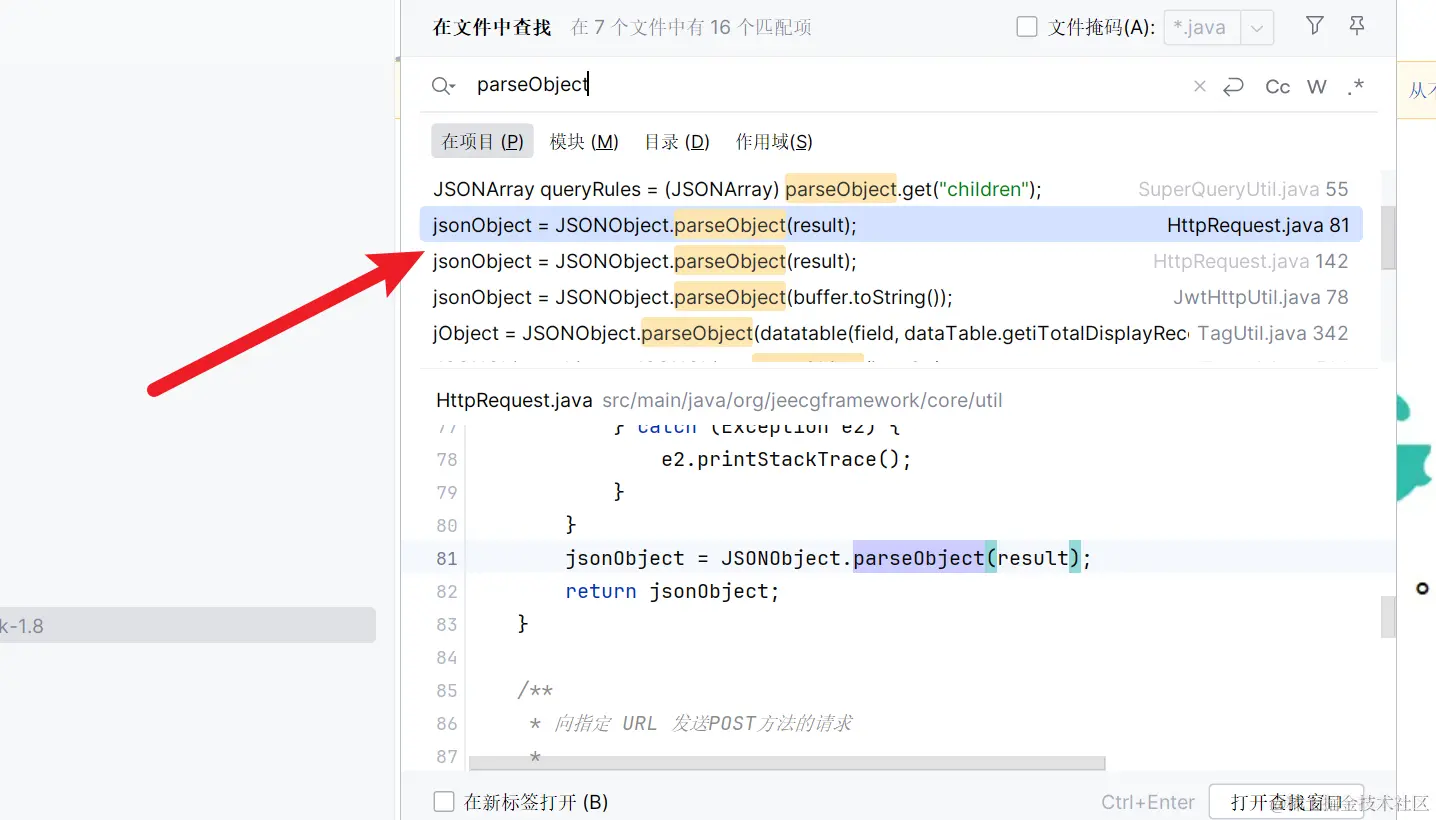The height and width of the screenshot is (820, 1436).
Task: Clear the search text with X icon
Action: [1200, 87]
